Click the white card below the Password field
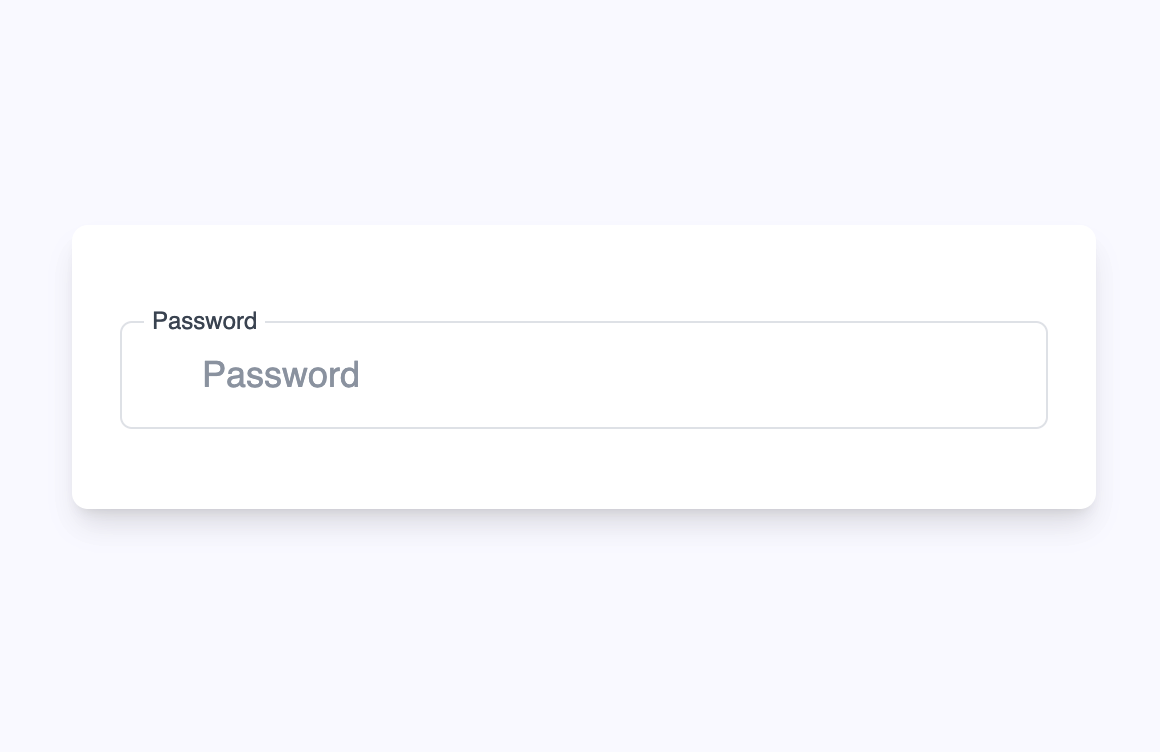 pyautogui.click(x=584, y=468)
